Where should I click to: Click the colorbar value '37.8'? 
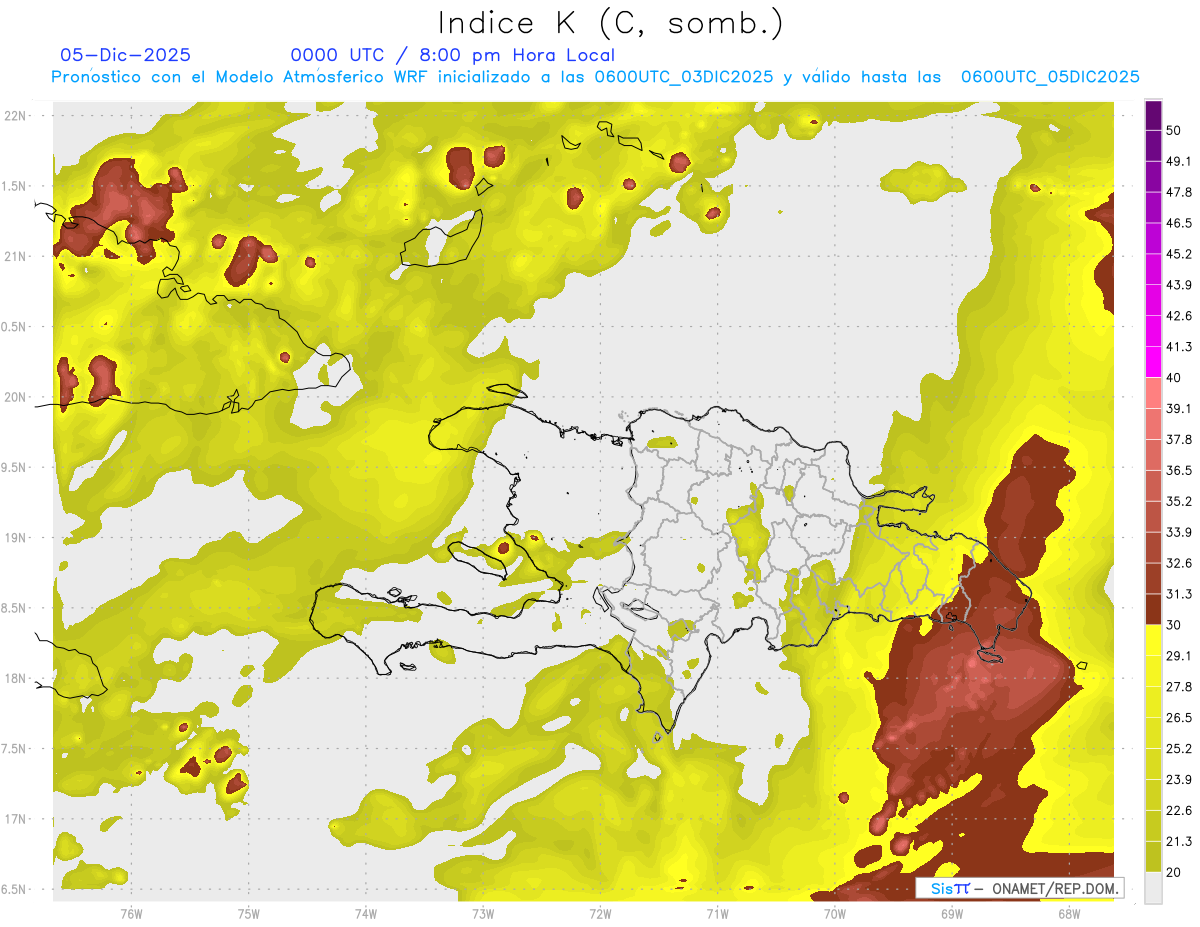(1179, 439)
